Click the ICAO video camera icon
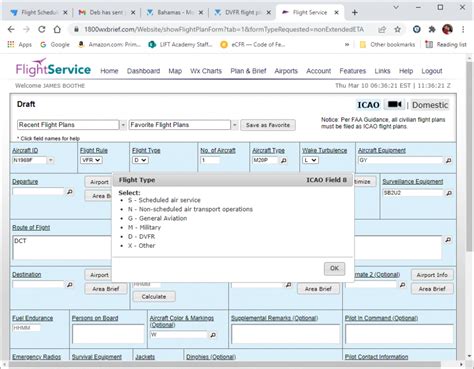This screenshot has height=369, width=474. click(x=394, y=104)
